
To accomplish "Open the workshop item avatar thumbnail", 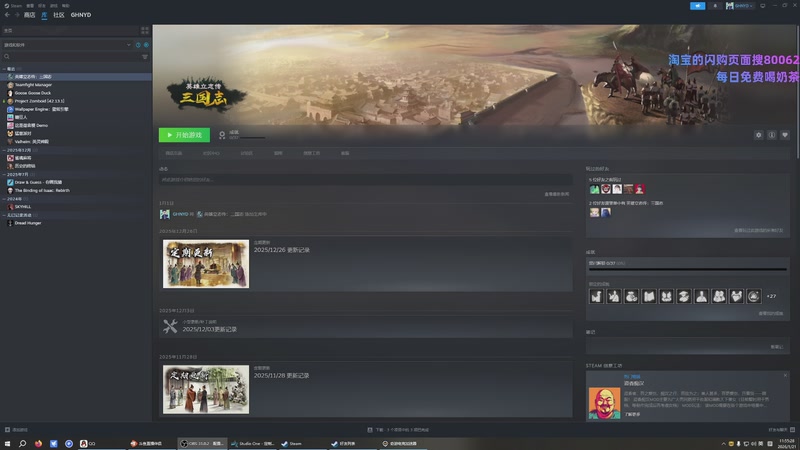I will [x=604, y=403].
